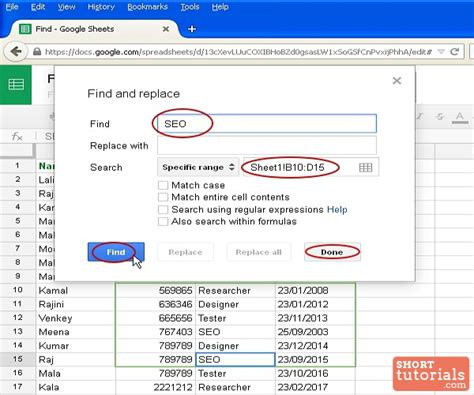Enable Search using regular expressions checkbox

click(163, 210)
